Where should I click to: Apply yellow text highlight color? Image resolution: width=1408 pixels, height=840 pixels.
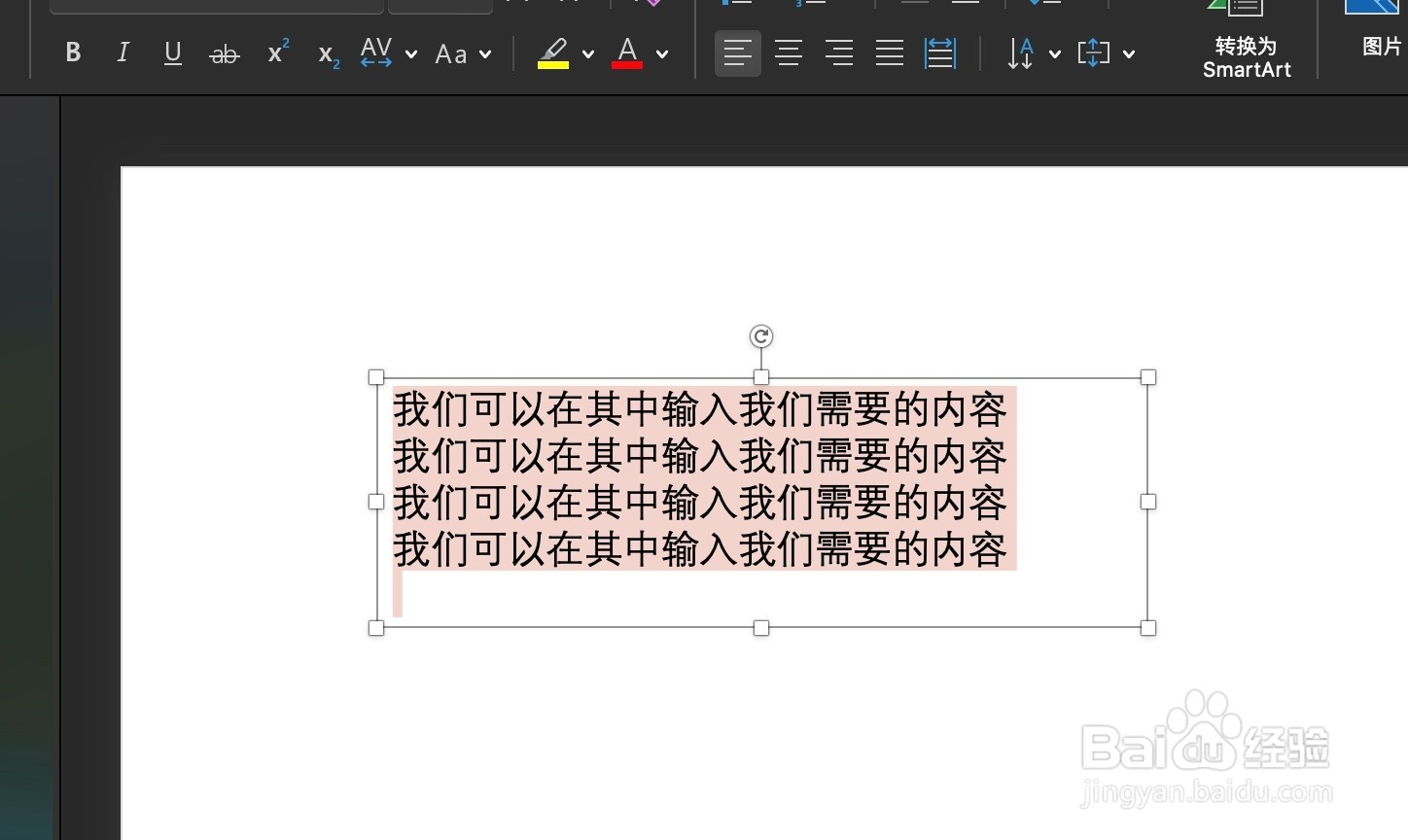coord(553,52)
